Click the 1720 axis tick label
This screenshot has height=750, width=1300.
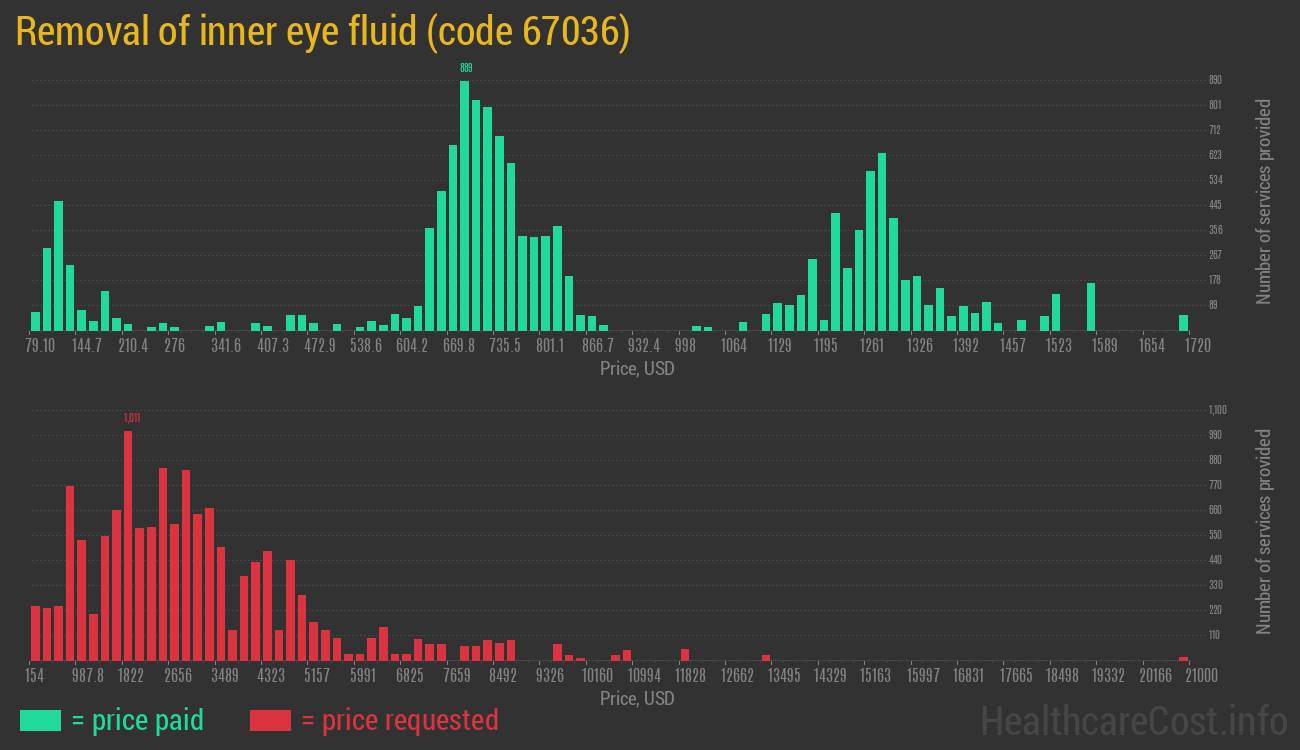tap(1197, 345)
